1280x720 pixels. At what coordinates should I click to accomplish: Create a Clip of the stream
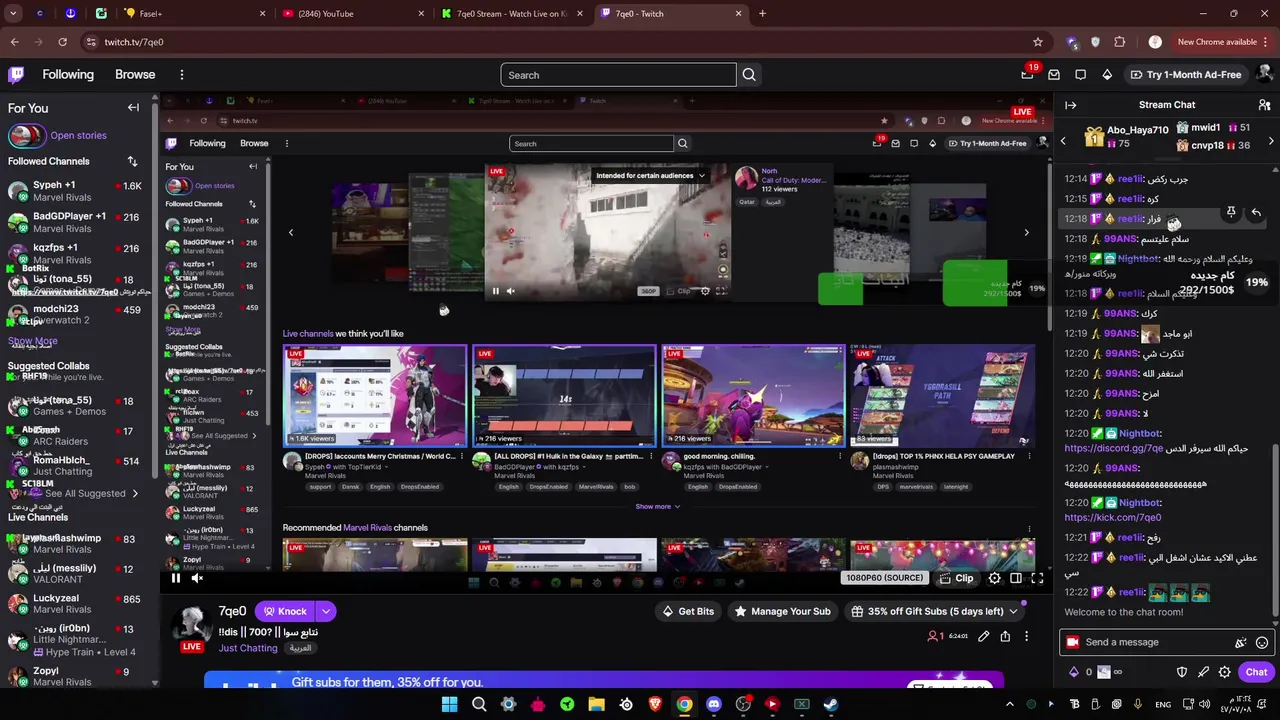point(956,578)
